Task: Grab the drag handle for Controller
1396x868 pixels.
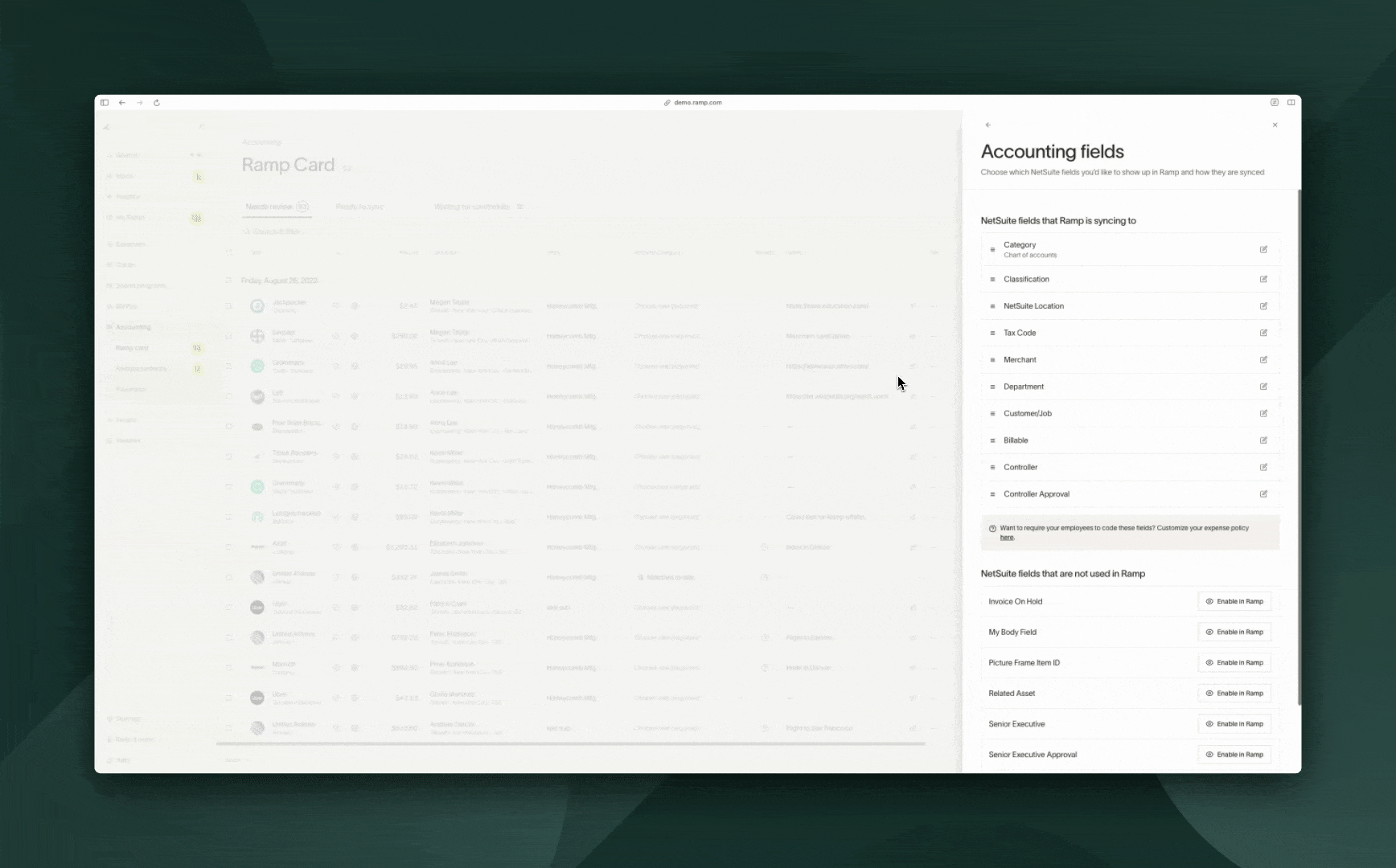Action: (992, 467)
